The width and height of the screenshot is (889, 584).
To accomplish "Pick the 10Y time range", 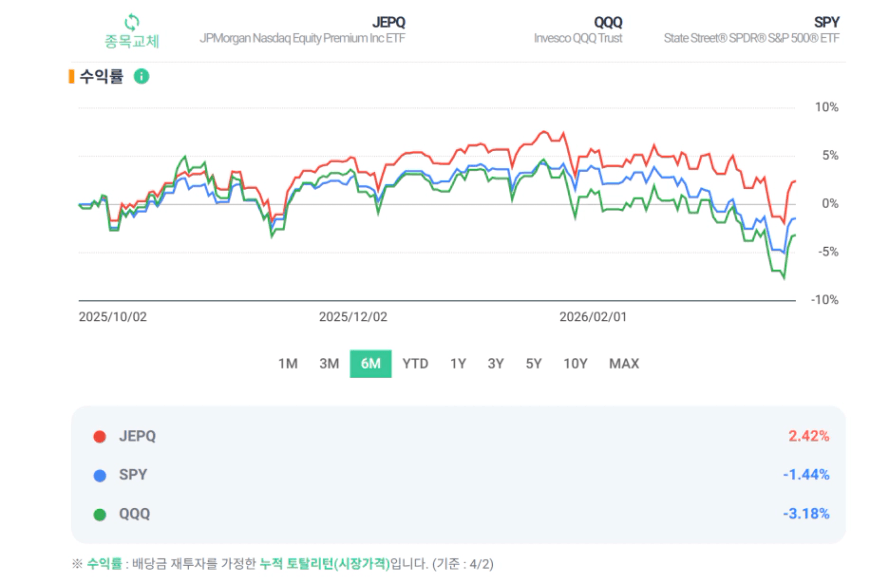I will [575, 363].
